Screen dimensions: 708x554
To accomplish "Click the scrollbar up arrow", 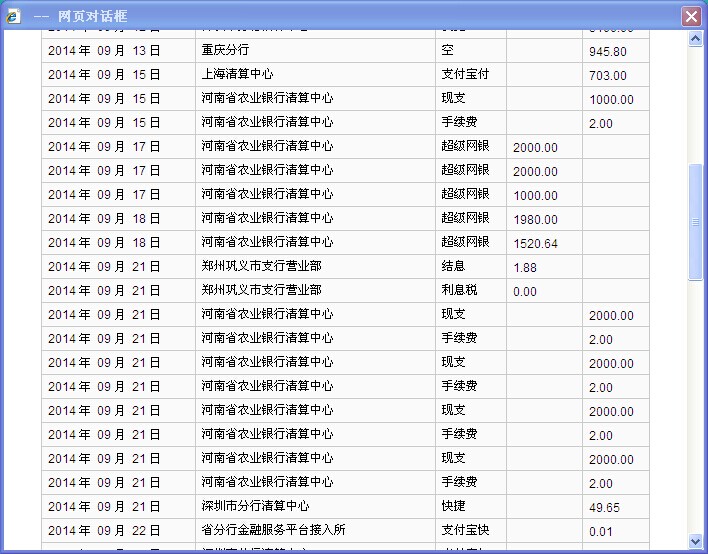I will click(x=696, y=39).
